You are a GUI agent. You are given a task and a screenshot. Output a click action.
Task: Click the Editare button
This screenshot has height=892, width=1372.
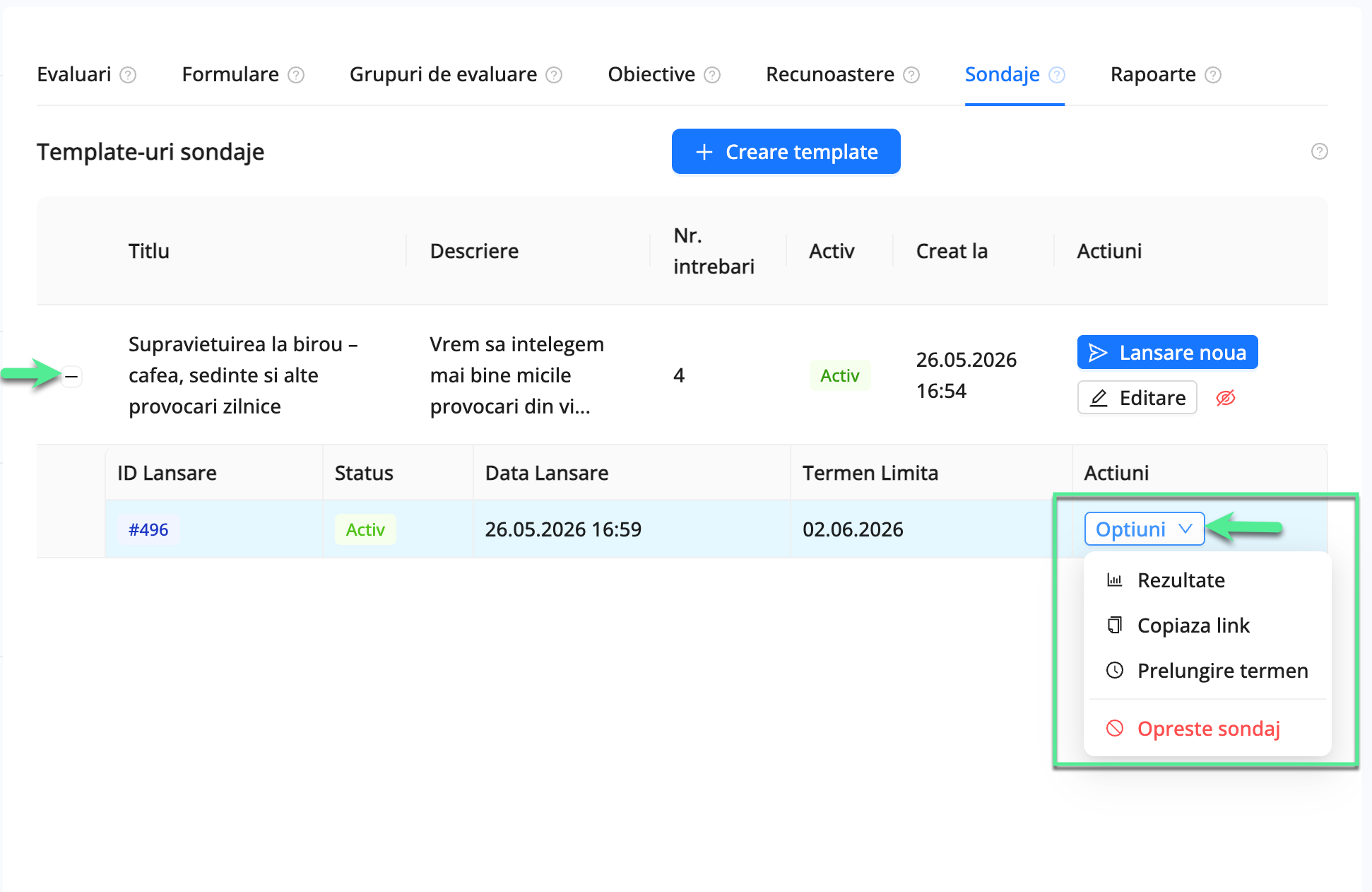[1137, 397]
